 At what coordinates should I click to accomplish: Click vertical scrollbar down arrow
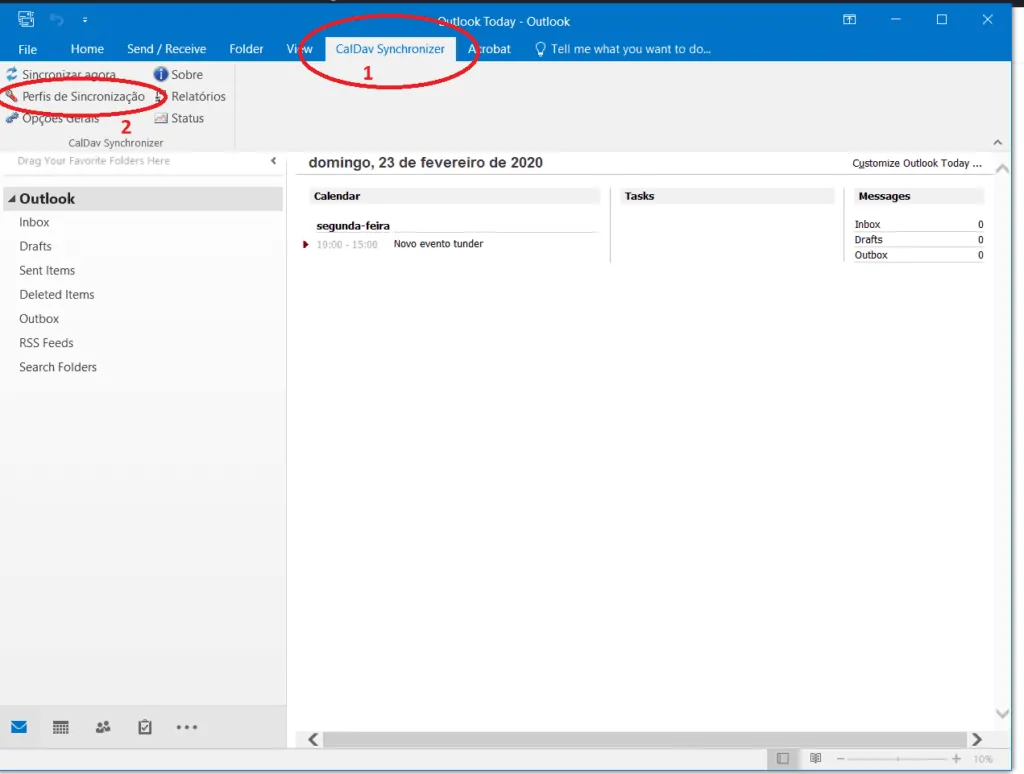click(x=1002, y=714)
